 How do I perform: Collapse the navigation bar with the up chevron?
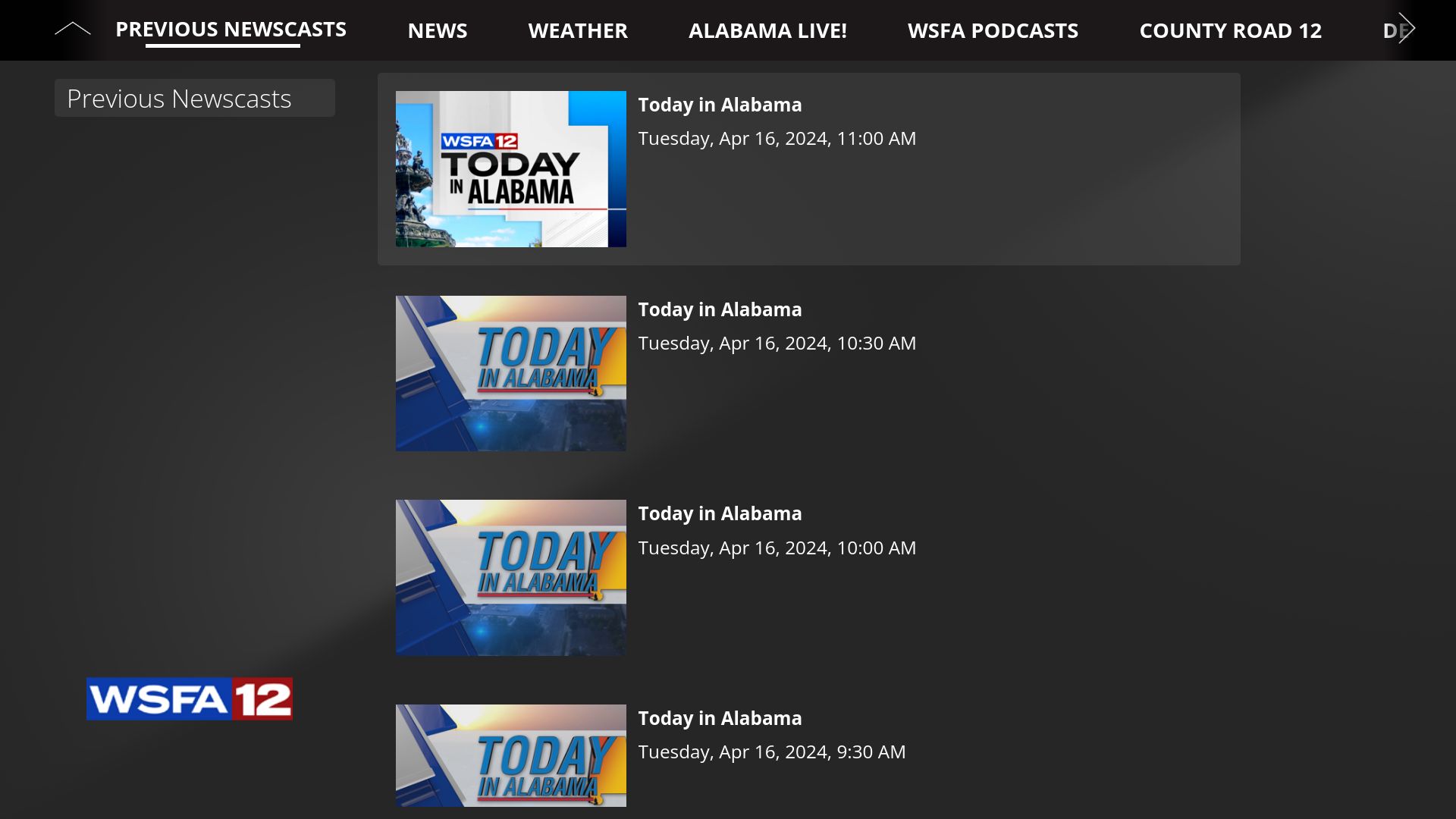coord(72,29)
